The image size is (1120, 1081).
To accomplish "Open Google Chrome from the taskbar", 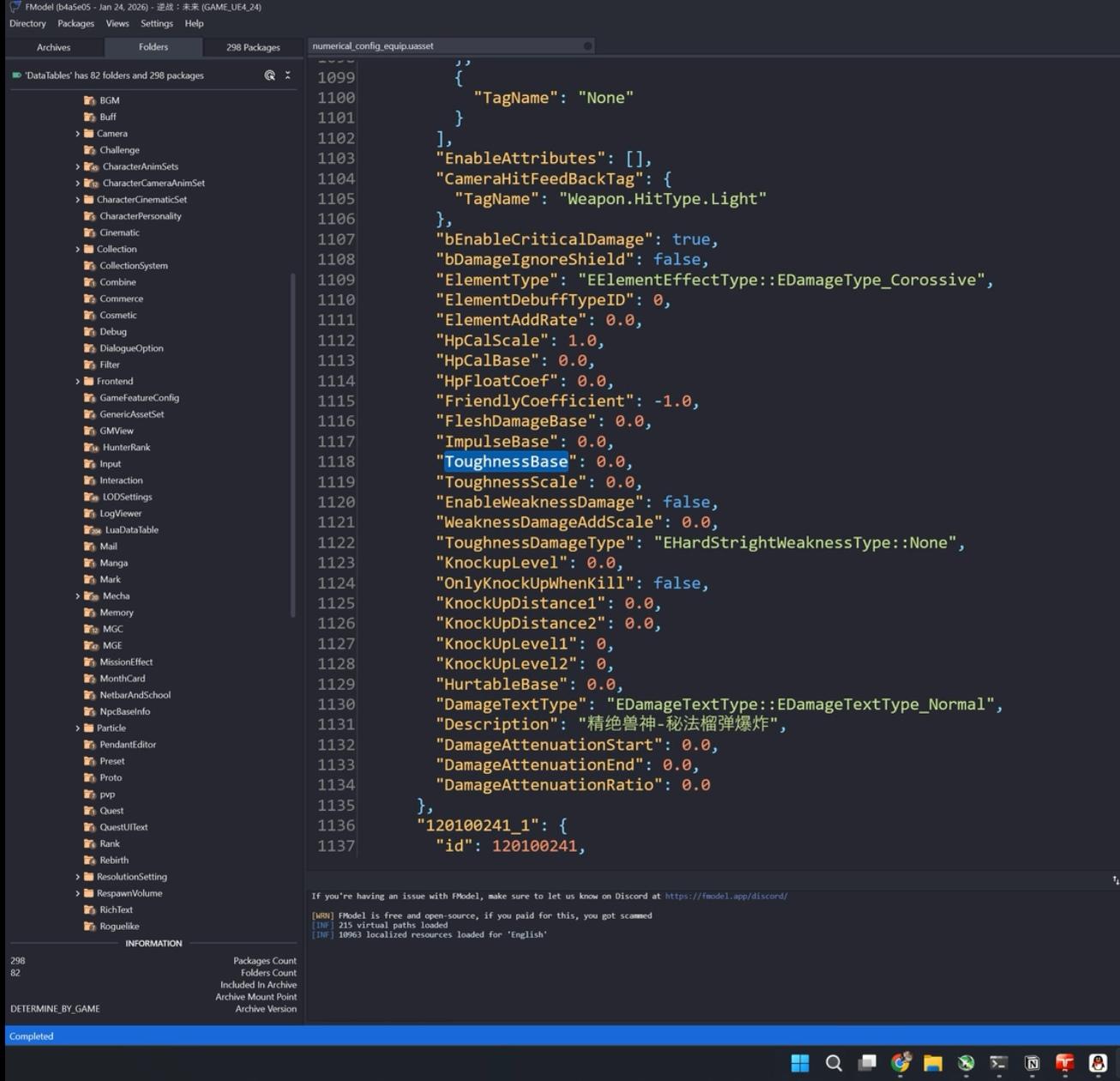I will pyautogui.click(x=900, y=1063).
